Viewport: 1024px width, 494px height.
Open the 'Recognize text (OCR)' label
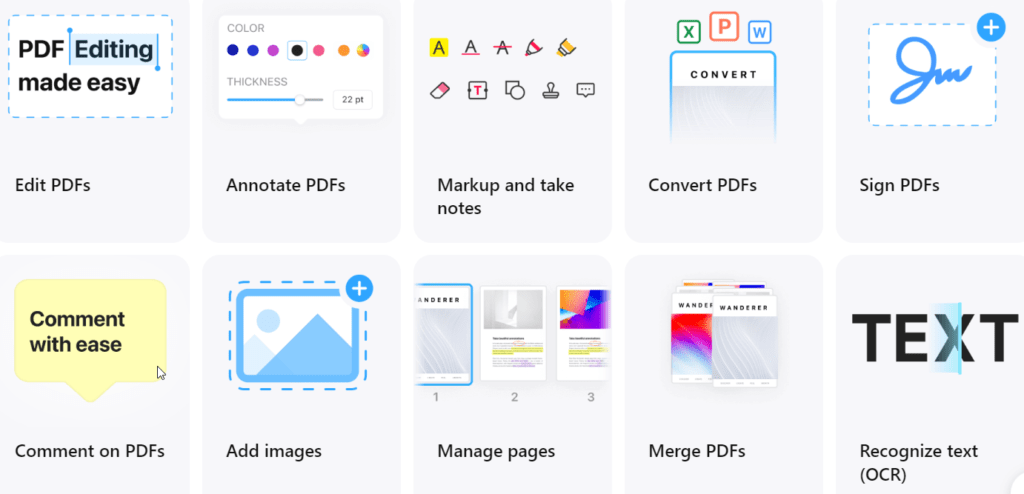point(918,463)
